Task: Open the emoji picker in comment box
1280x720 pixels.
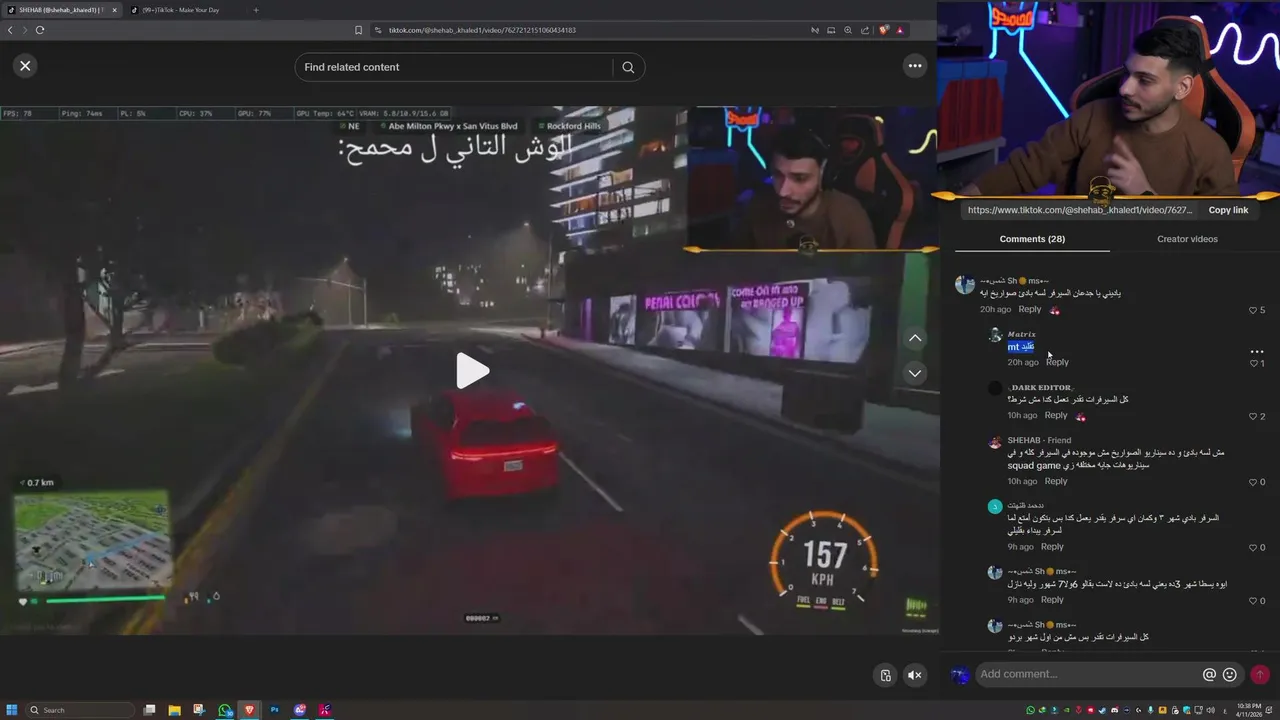Action: [1230, 675]
